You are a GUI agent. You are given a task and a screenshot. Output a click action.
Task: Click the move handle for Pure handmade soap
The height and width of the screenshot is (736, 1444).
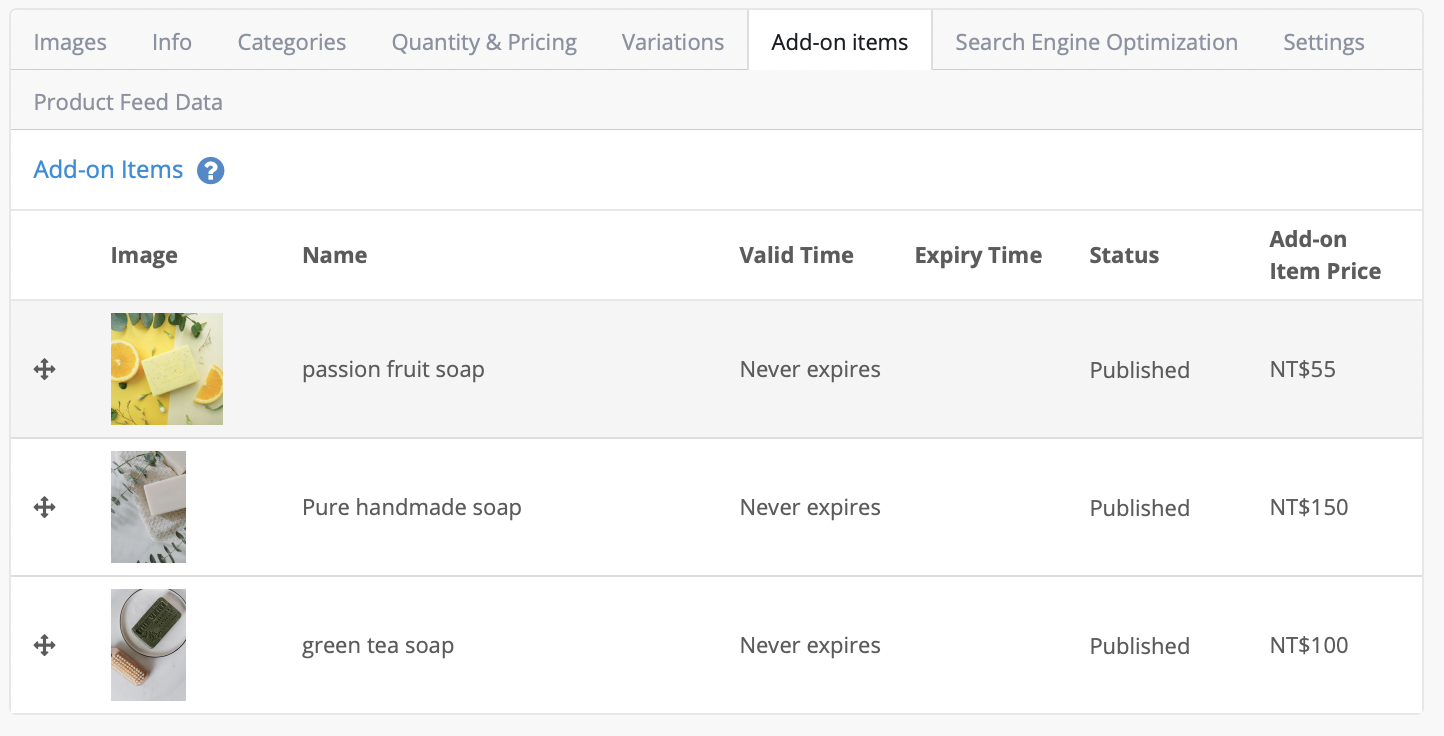tap(44, 507)
